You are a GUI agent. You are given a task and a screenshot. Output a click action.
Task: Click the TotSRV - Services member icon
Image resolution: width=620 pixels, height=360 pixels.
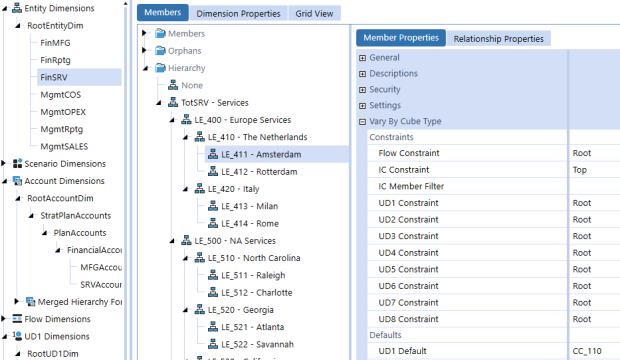(x=173, y=102)
